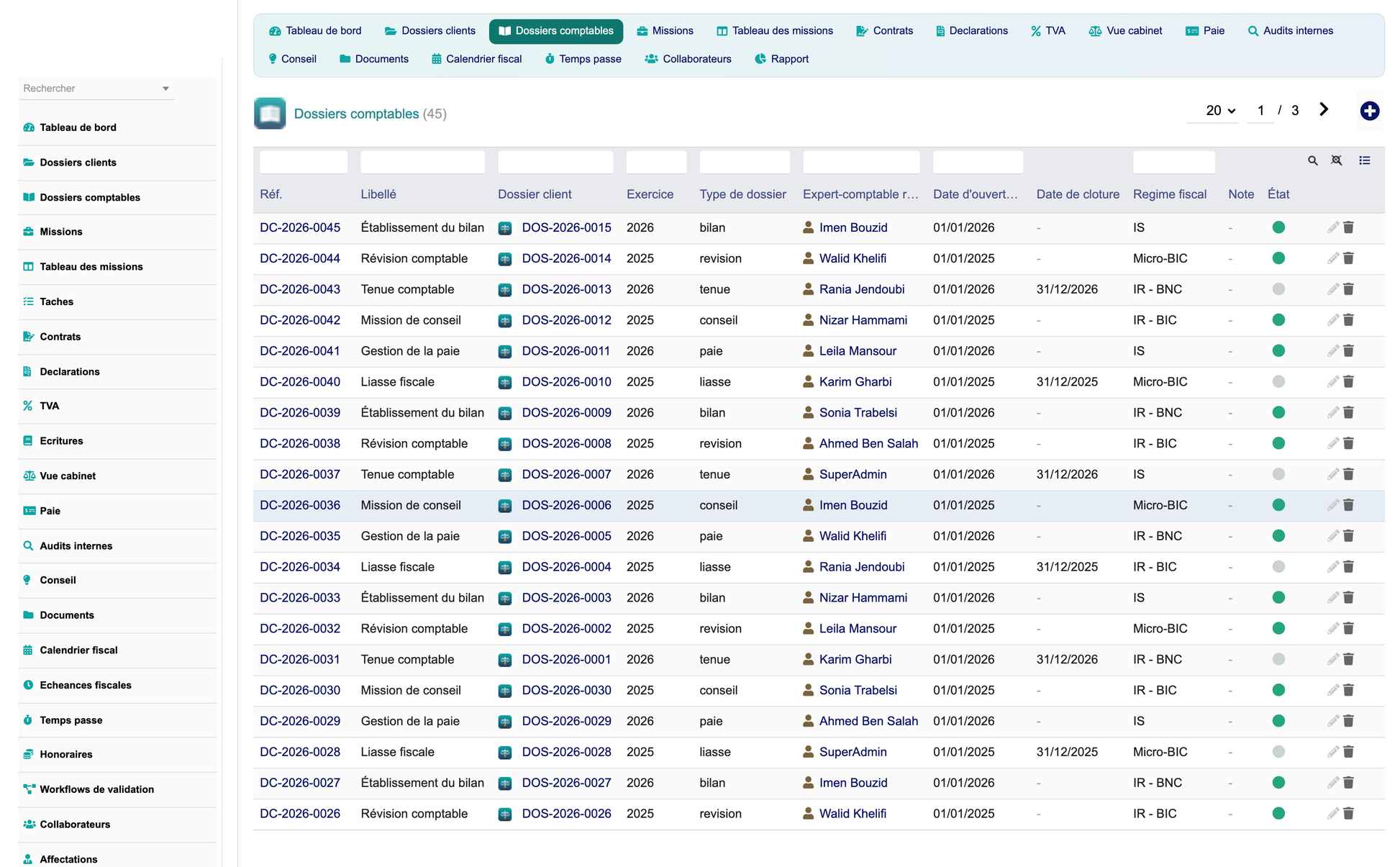Click the Dossiers comptables book header icon
This screenshot has width=1400, height=867.
tap(270, 114)
